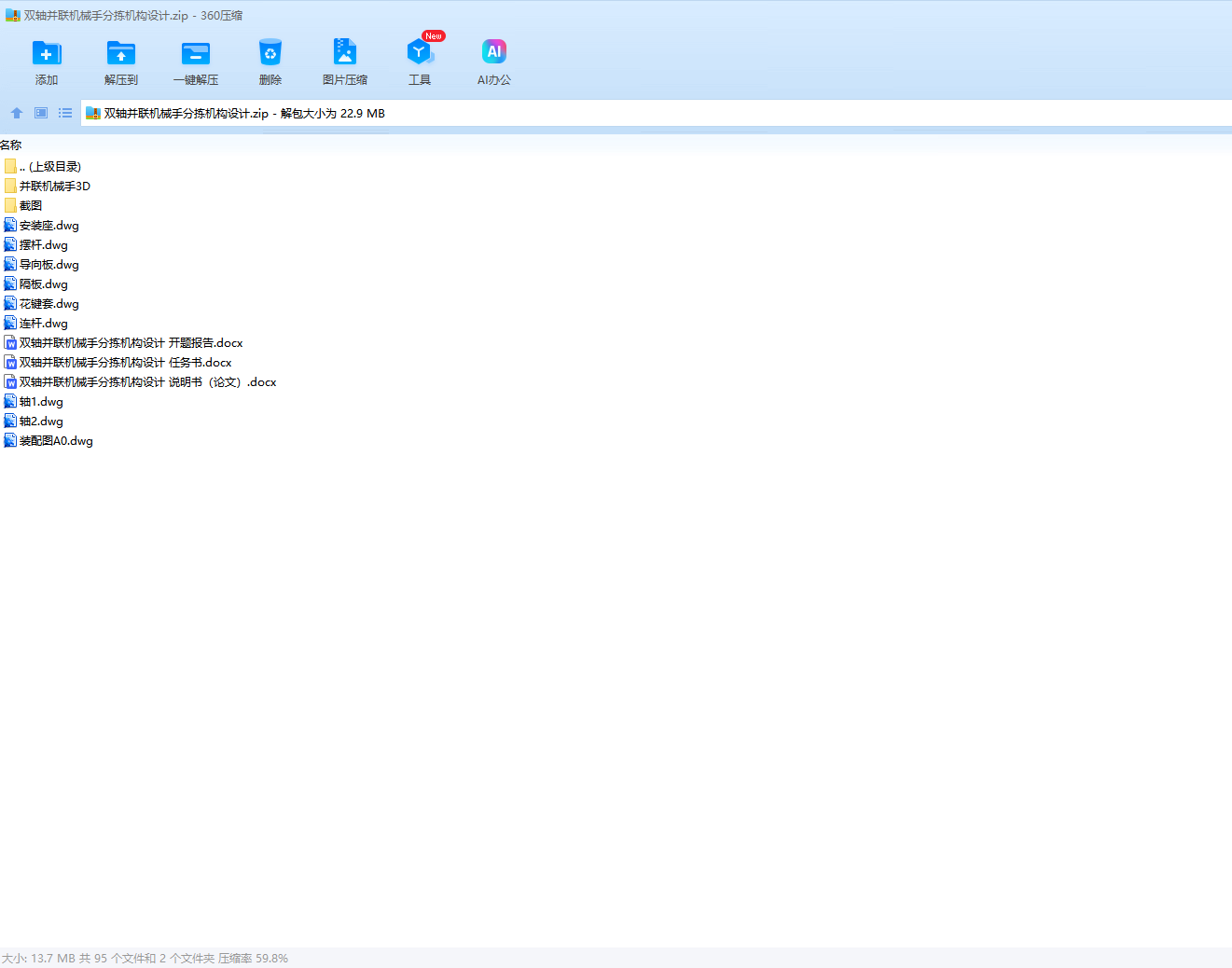The height and width of the screenshot is (968, 1232).
Task: Select file 轴1.dwg
Action: 34,401
